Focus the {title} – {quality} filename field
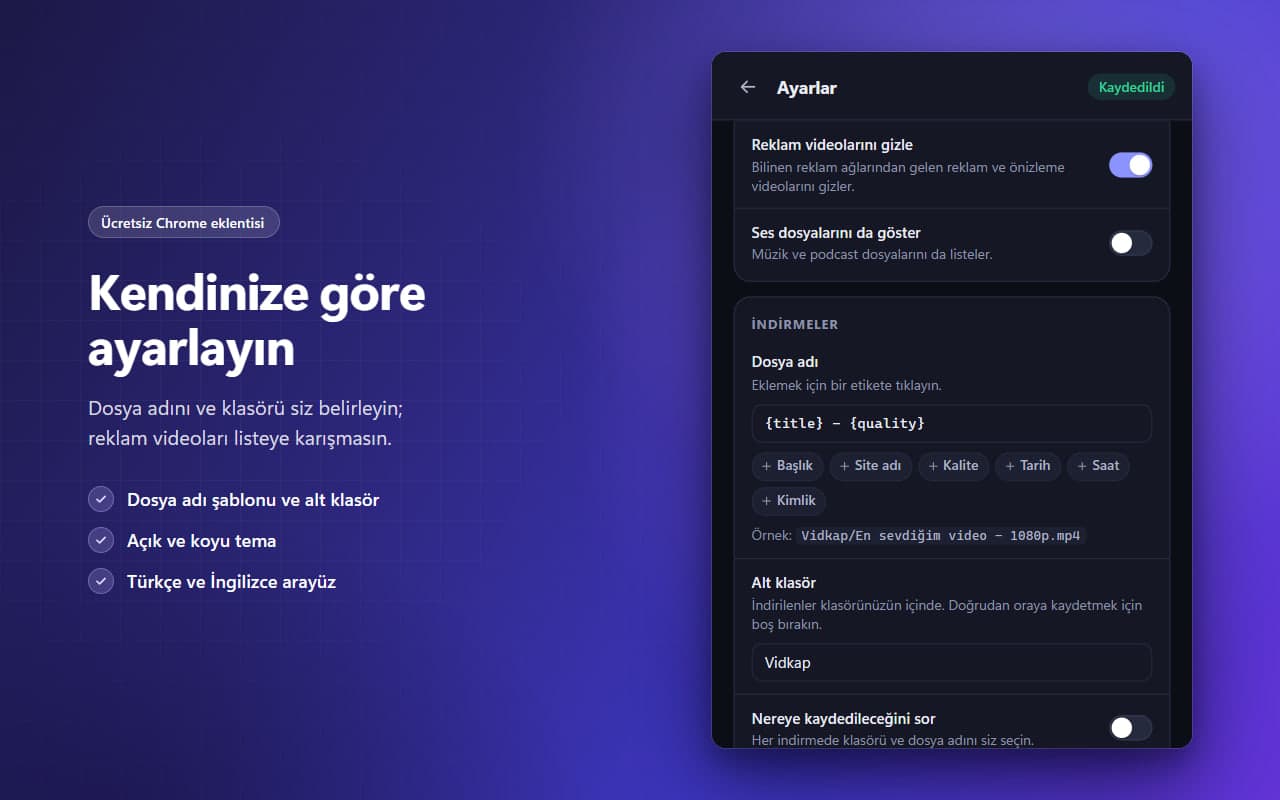The image size is (1280, 800). pos(952,424)
